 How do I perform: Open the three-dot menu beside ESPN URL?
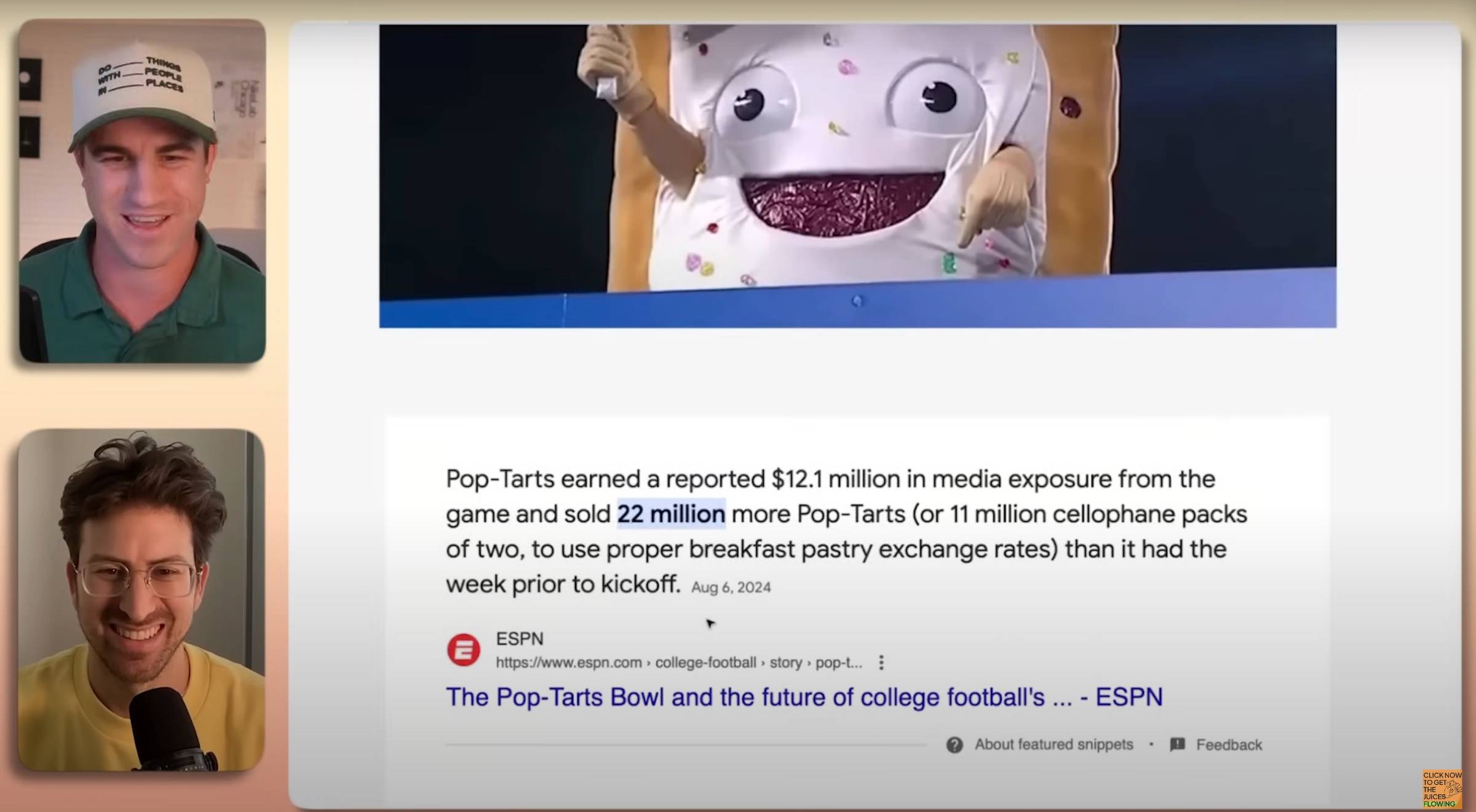pos(881,663)
